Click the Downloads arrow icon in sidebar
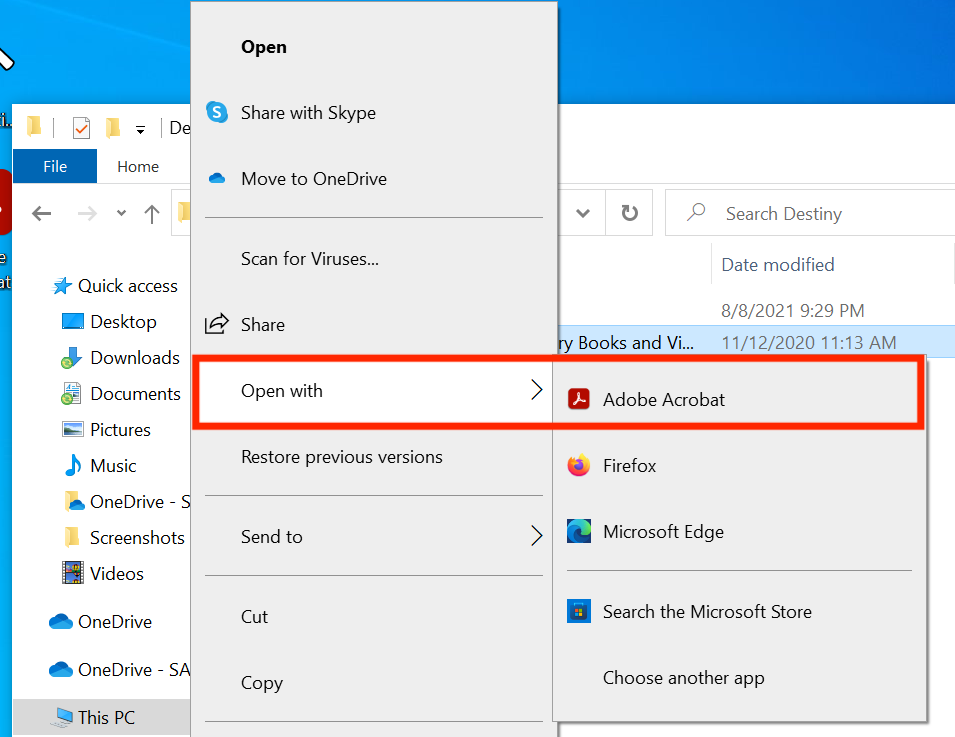 (71, 358)
